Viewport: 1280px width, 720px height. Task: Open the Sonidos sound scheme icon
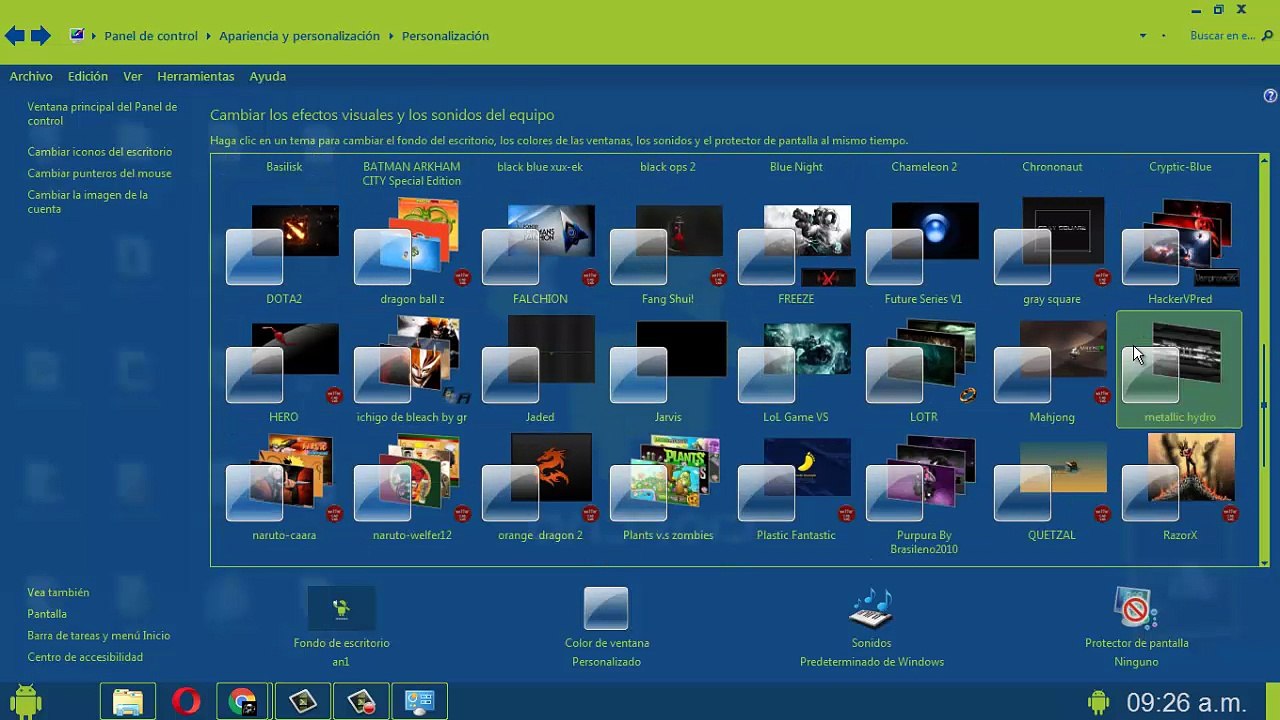(871, 608)
